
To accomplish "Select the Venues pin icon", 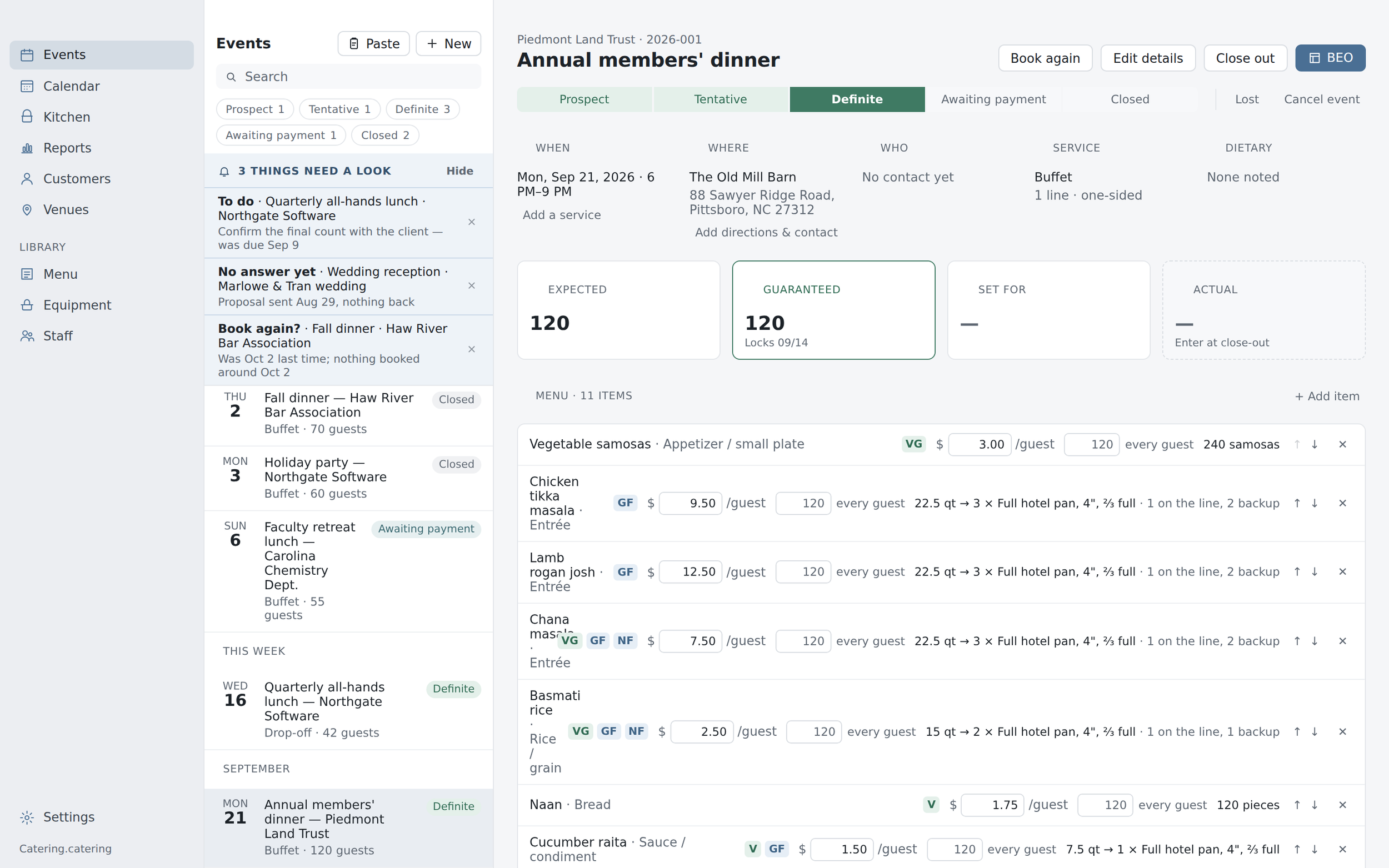I will click(x=27, y=209).
